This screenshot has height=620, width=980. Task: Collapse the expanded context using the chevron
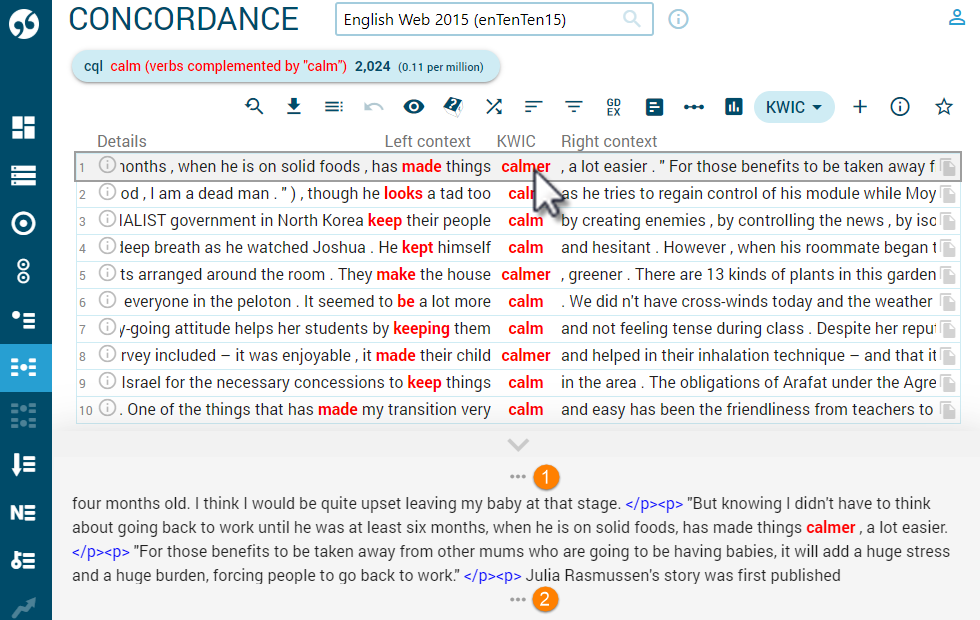click(x=518, y=444)
